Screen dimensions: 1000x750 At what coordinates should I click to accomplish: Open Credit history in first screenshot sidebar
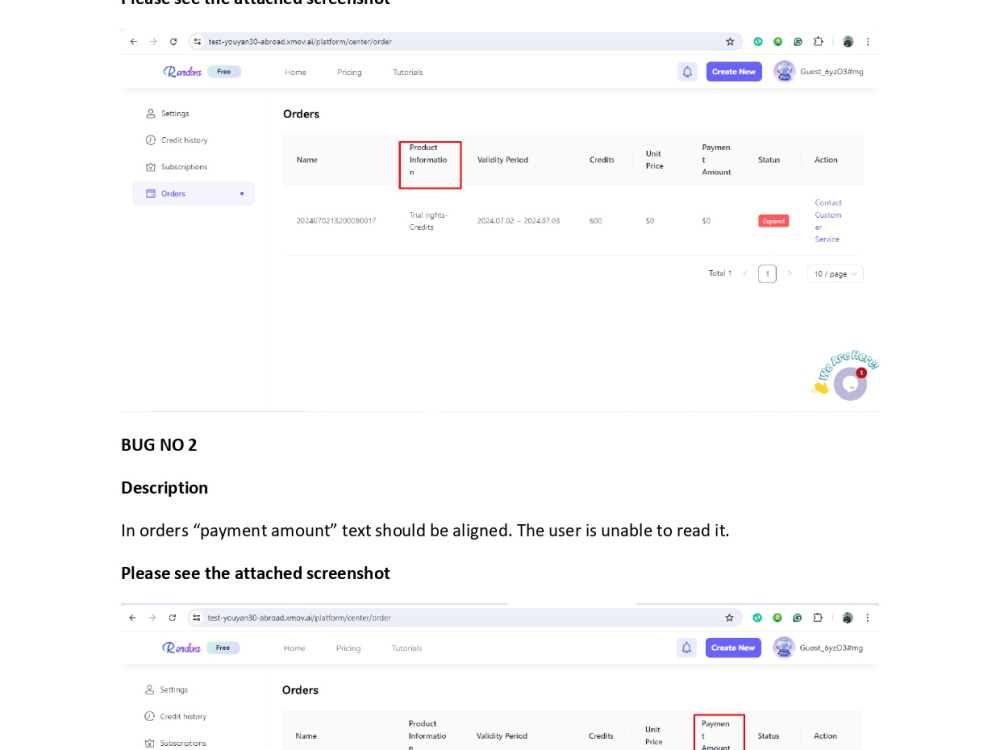177,140
